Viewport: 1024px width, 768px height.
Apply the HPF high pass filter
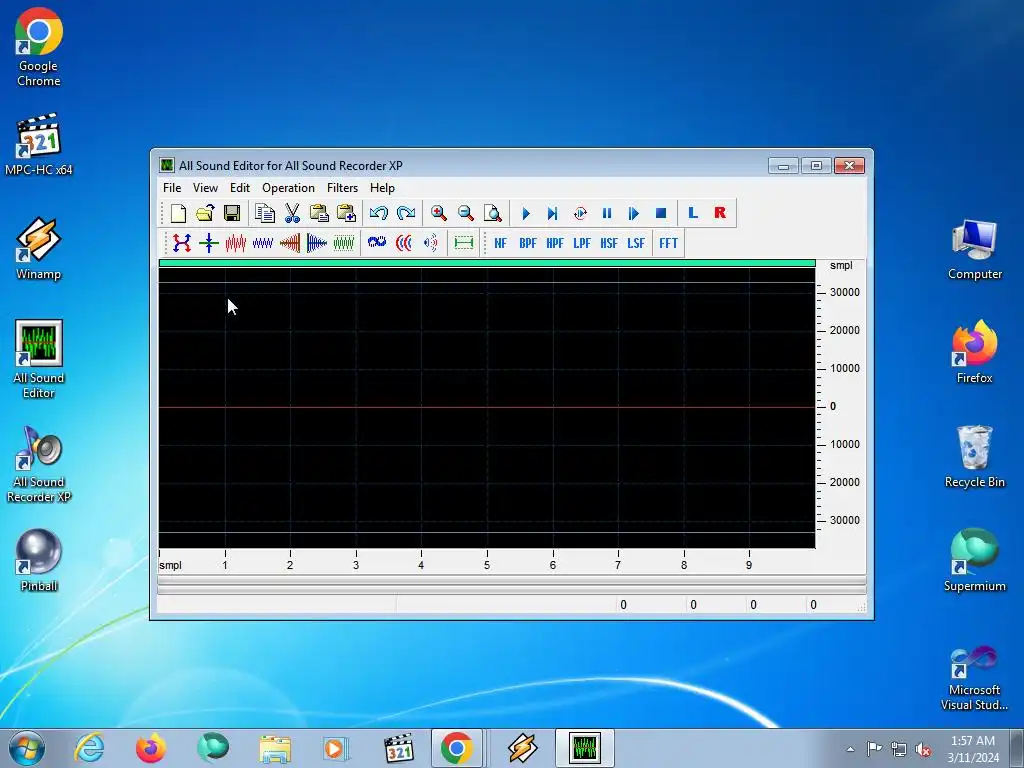pyautogui.click(x=554, y=243)
